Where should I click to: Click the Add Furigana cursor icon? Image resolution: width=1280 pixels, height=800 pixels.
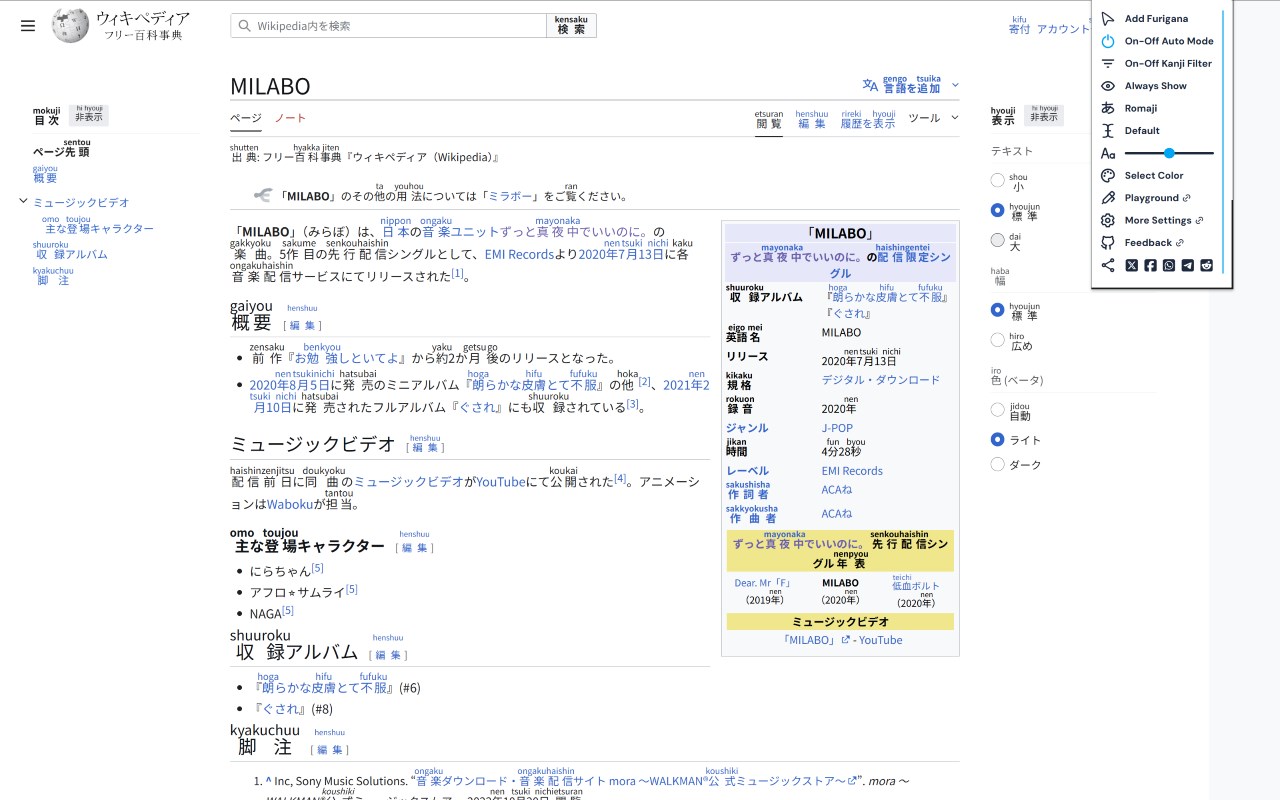[x=1107, y=19]
